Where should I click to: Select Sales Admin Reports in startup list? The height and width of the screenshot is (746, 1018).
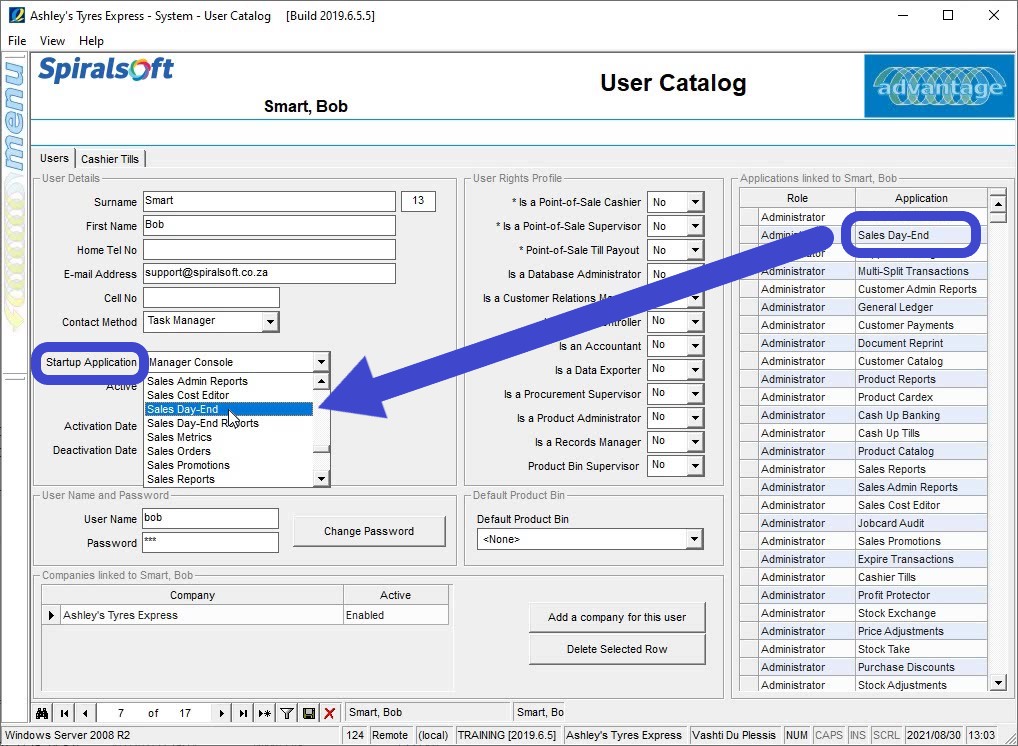pos(229,381)
